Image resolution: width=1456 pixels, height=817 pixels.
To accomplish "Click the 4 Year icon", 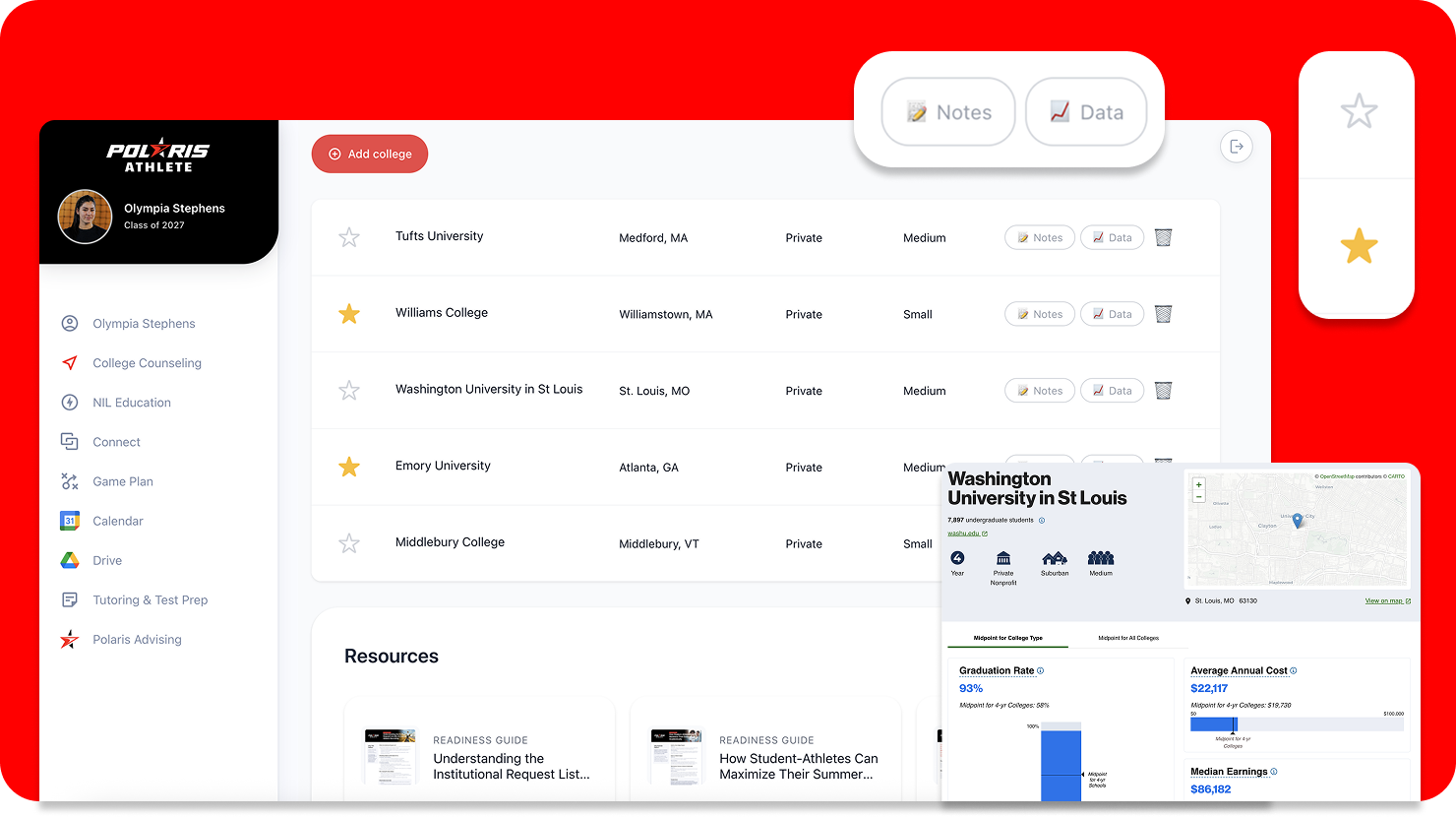I will [x=957, y=558].
